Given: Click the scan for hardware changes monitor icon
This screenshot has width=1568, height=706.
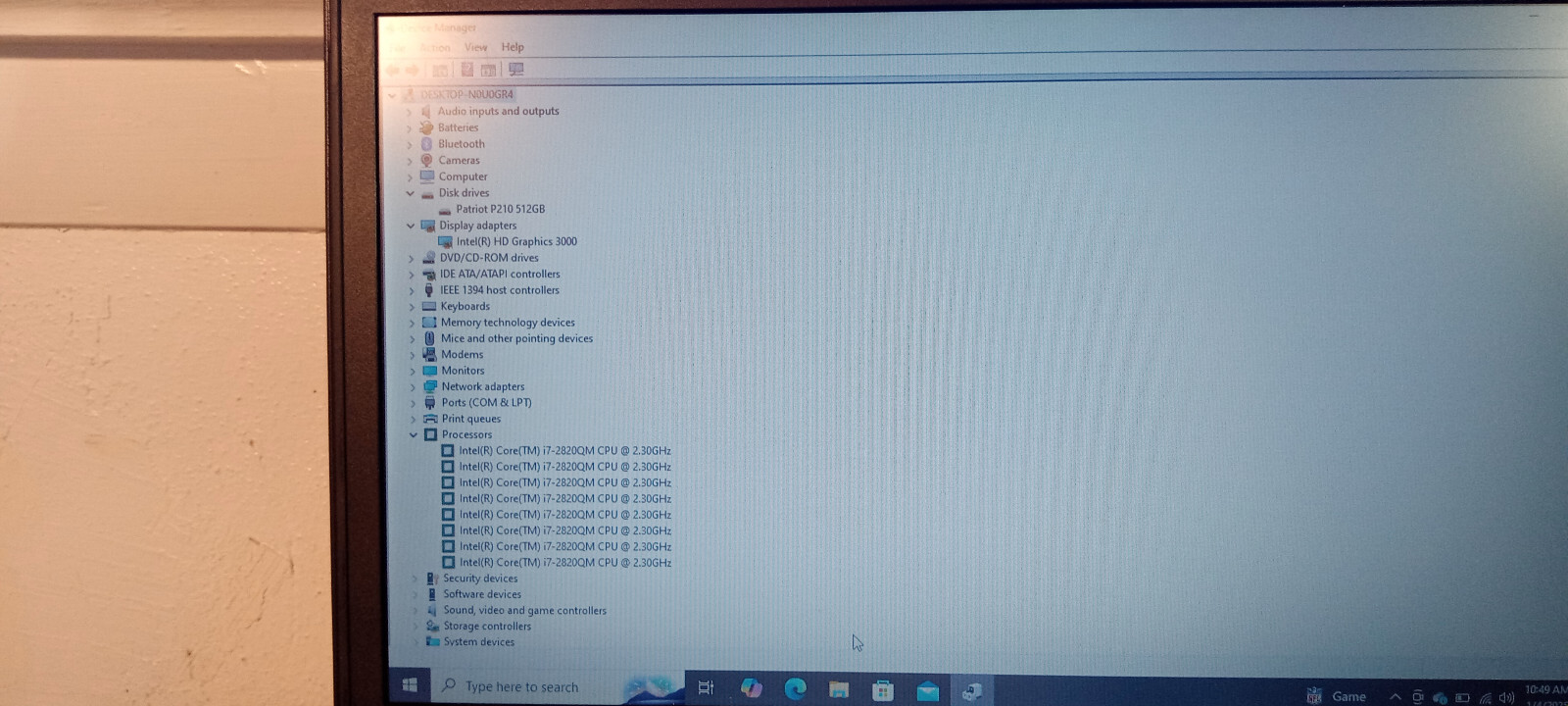Looking at the screenshot, I should 515,70.
